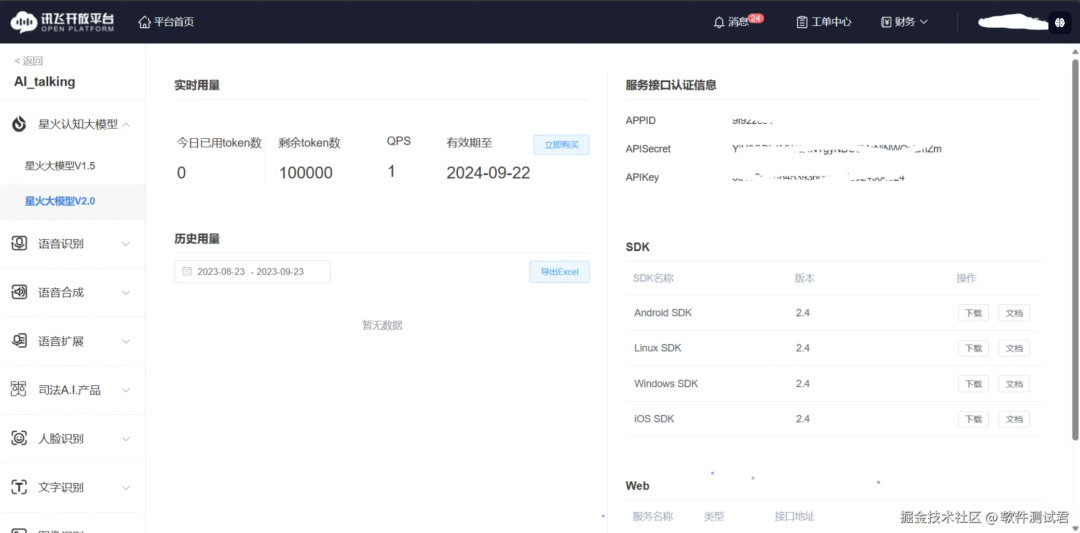1080x533 pixels.
Task: Click the 今日已用token数 label
Action: (x=219, y=143)
